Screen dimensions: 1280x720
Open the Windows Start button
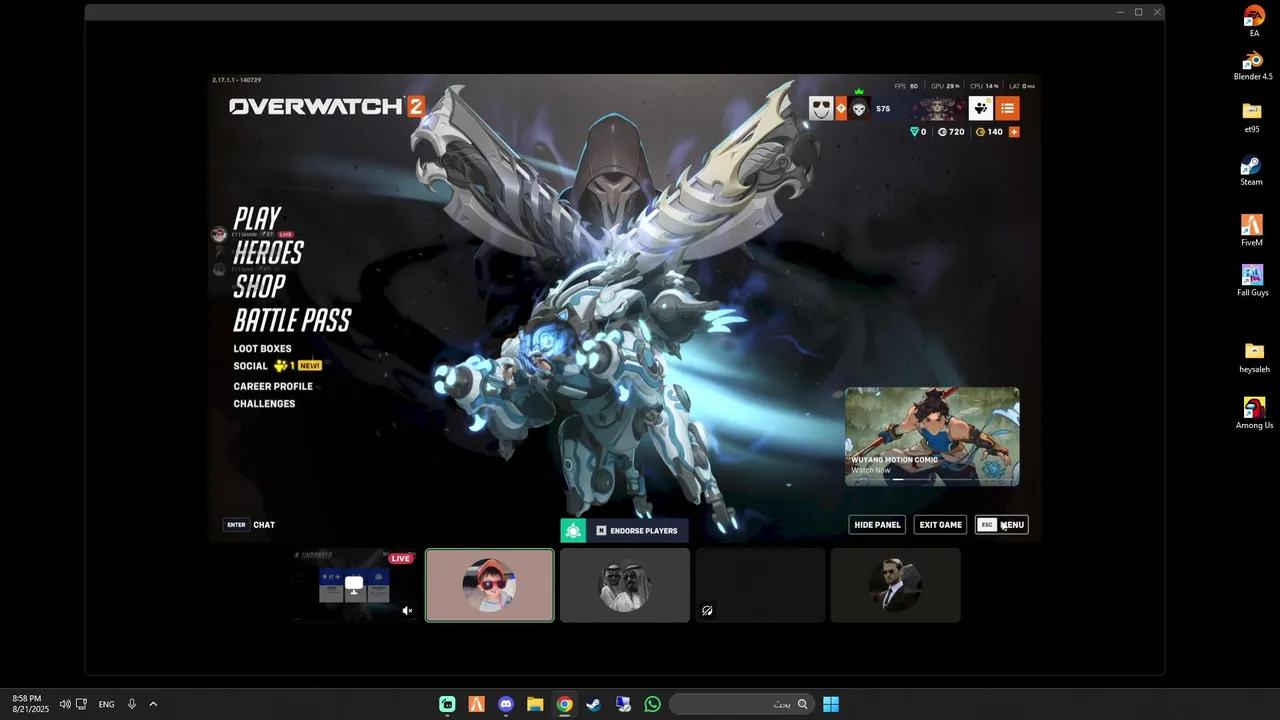(831, 704)
